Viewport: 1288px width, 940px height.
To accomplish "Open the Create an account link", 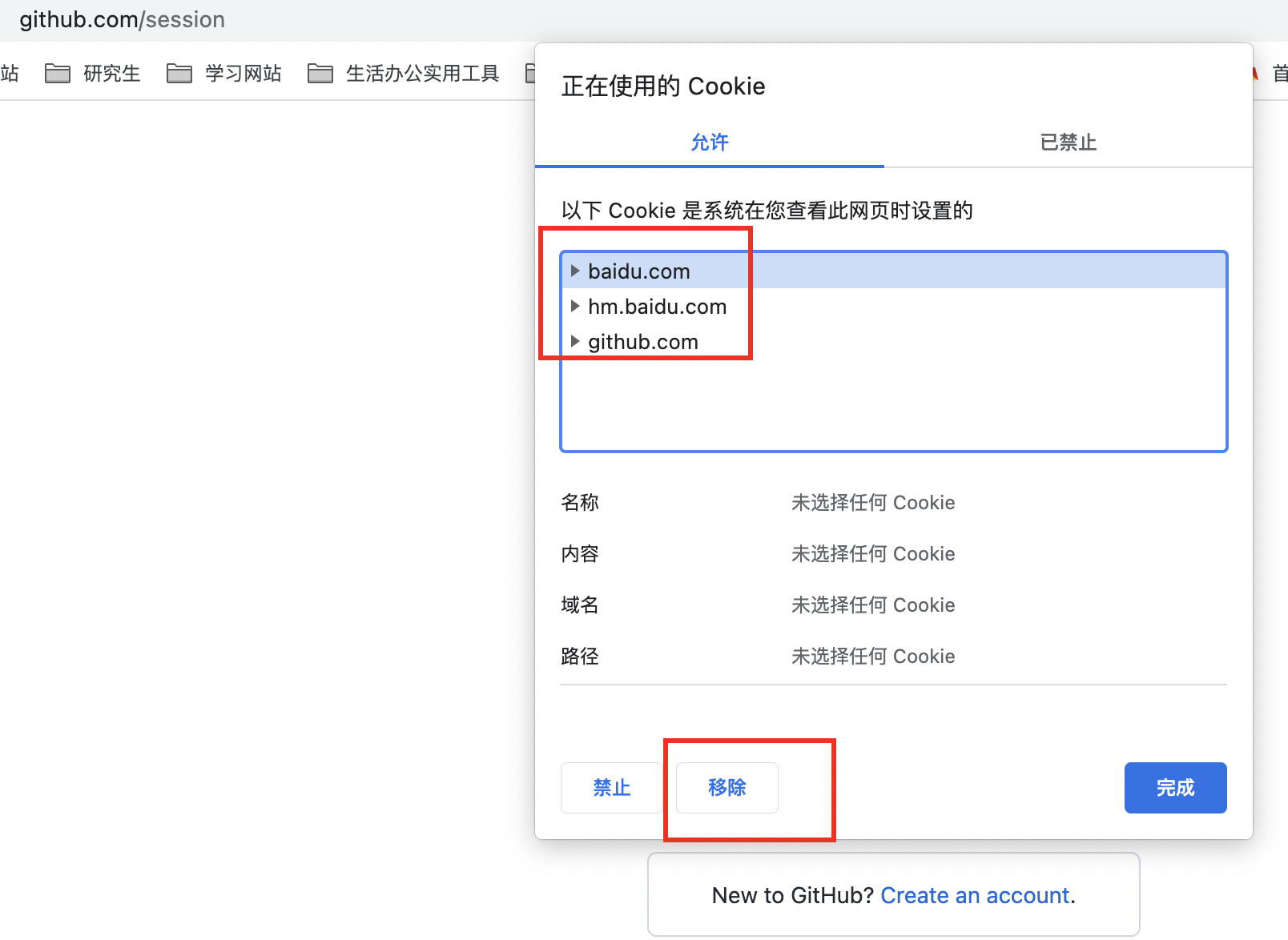I will tap(975, 895).
